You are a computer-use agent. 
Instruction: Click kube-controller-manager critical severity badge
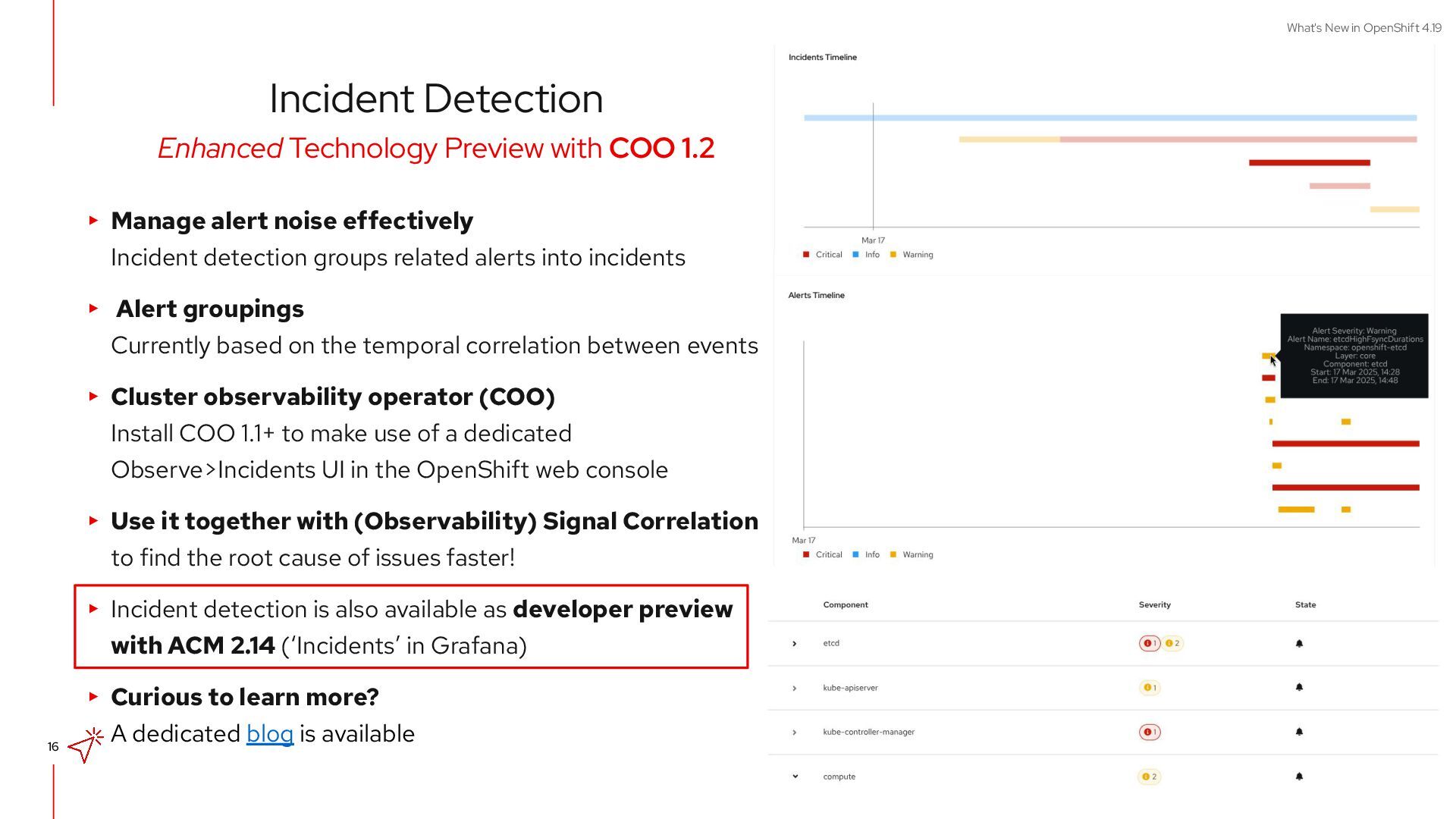[1150, 733]
